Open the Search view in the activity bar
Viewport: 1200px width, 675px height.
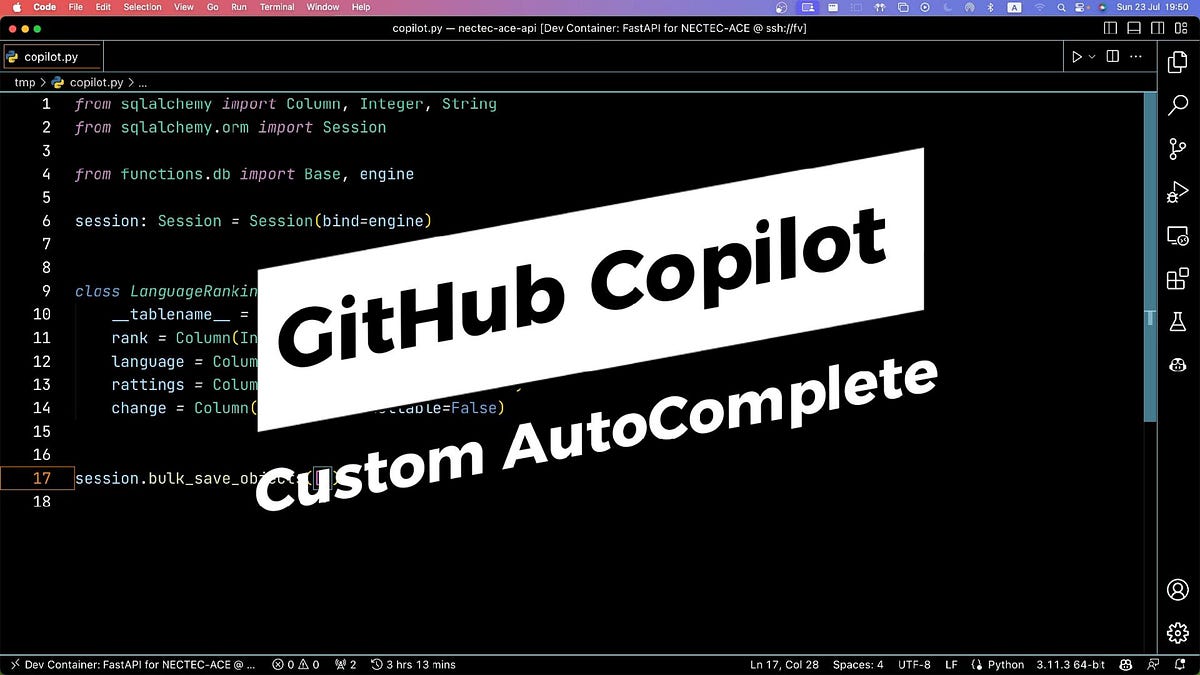[x=1177, y=104]
